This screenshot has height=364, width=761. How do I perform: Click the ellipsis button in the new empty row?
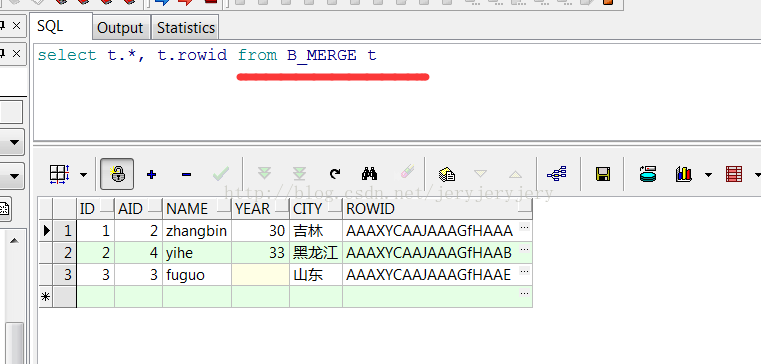pyautogui.click(x=525, y=293)
